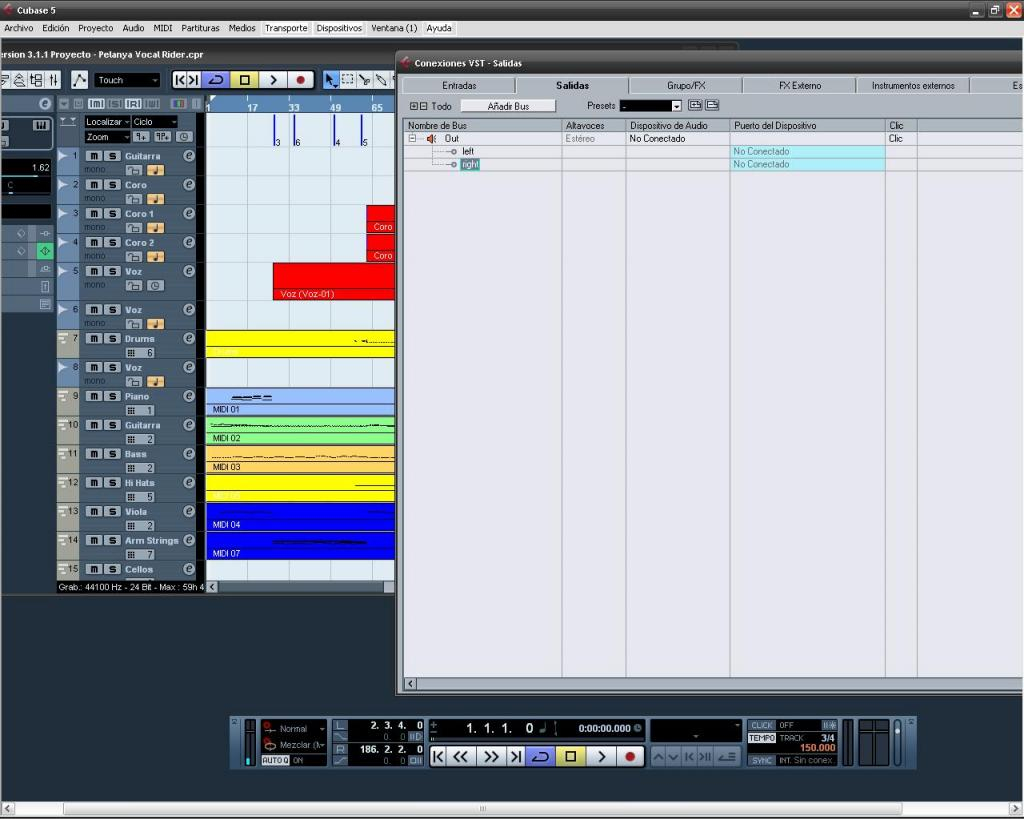The height and width of the screenshot is (819, 1024).
Task: Open the Archivo menu
Action: (x=18, y=28)
